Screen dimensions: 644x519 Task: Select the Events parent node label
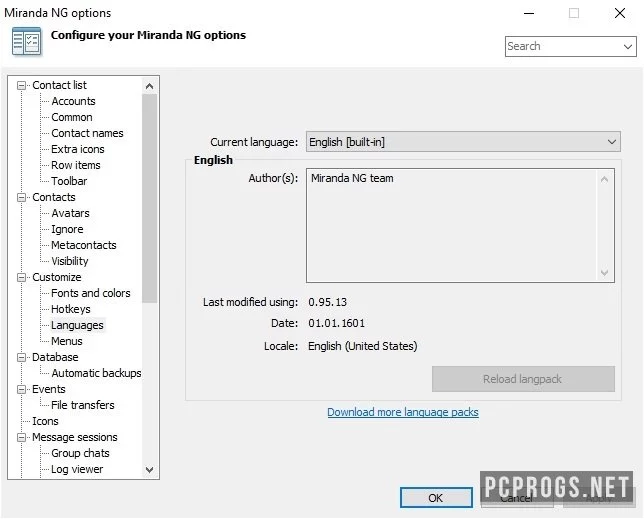click(x=48, y=389)
